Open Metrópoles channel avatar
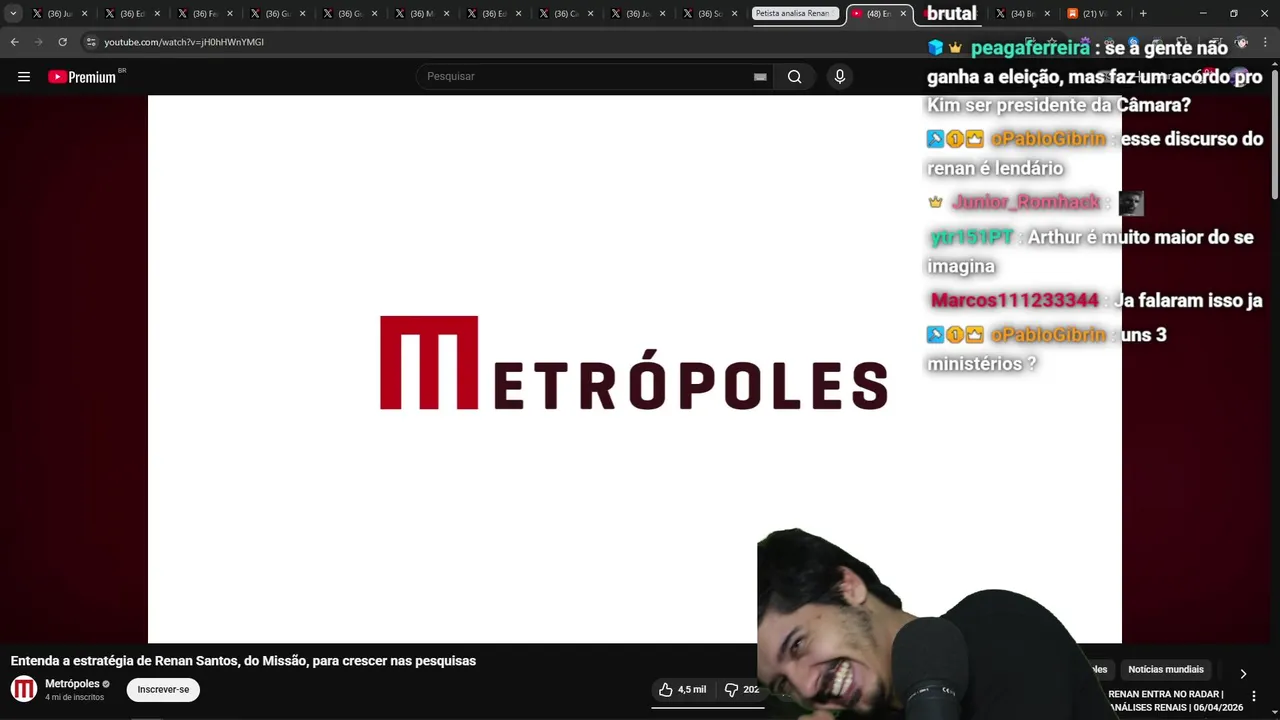 pyautogui.click(x=24, y=689)
